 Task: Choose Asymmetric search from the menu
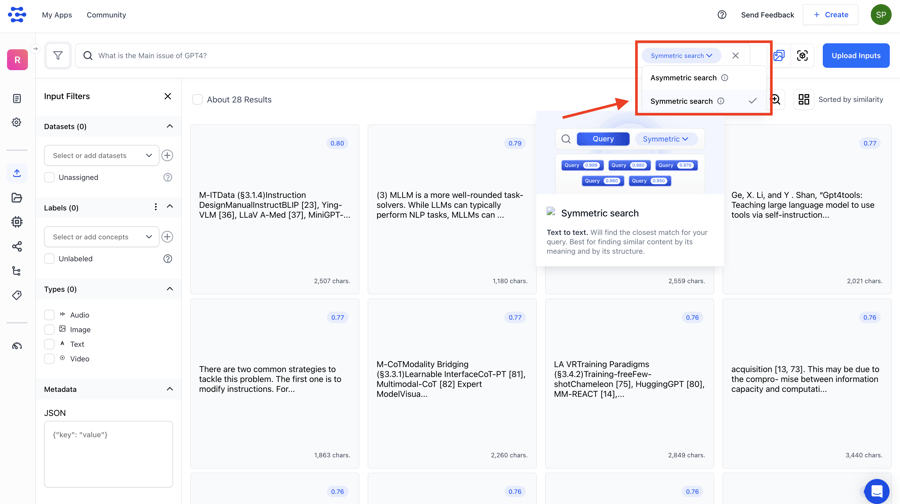click(683, 78)
